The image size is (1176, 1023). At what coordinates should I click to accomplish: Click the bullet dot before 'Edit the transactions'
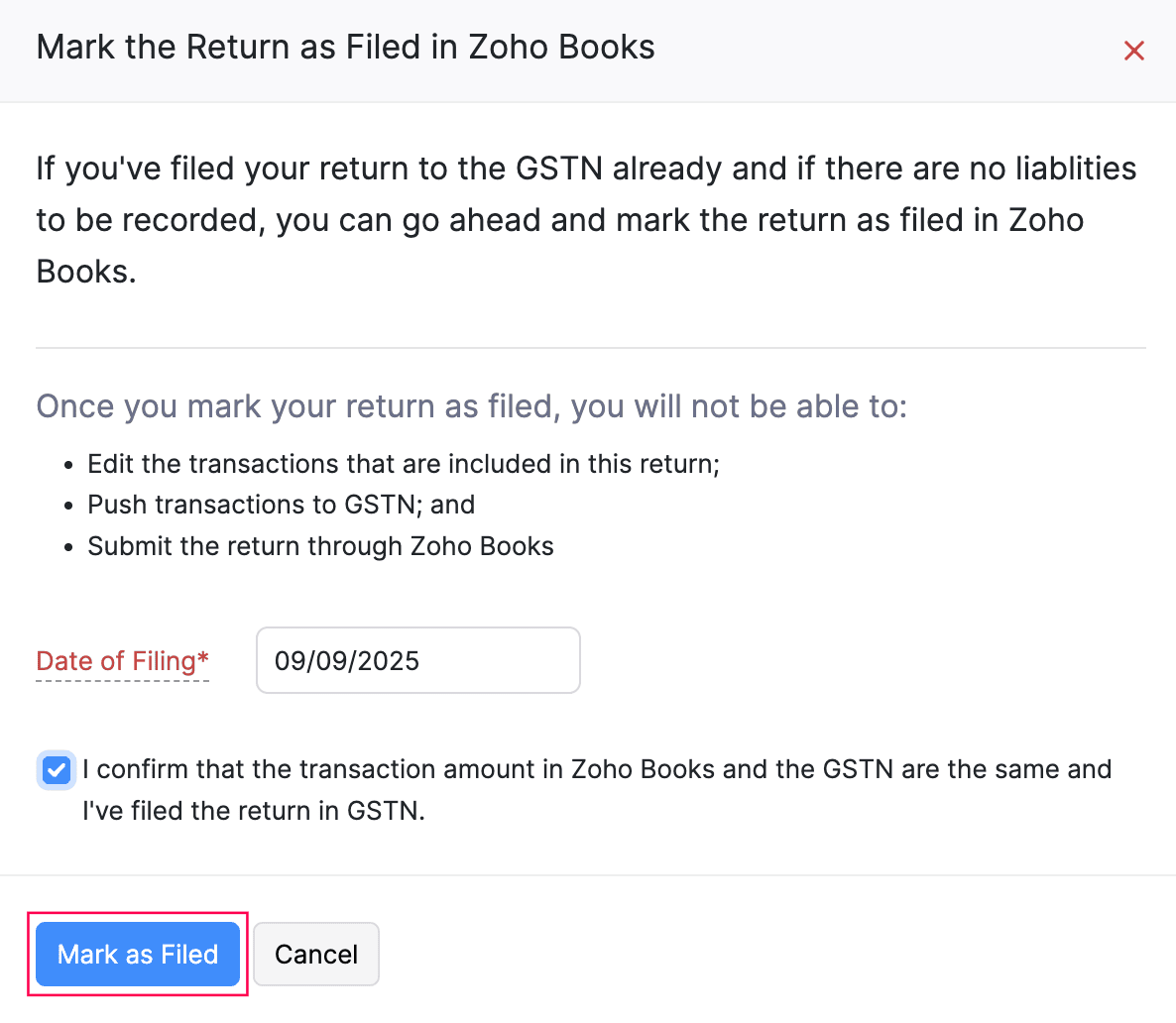(68, 466)
